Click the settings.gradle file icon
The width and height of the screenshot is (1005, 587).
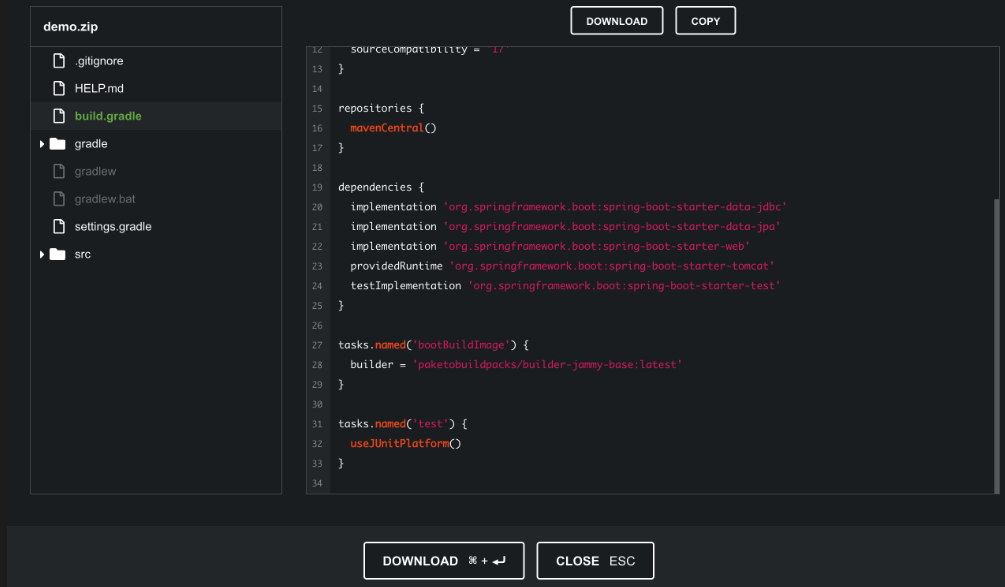(59, 226)
